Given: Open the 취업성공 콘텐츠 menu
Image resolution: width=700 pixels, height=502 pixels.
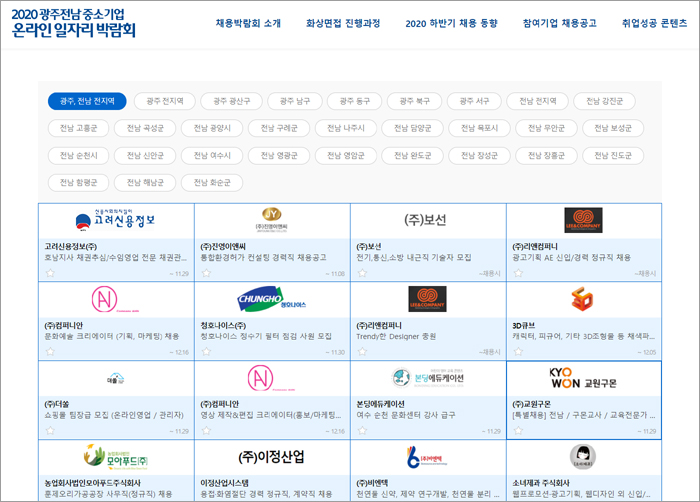Looking at the screenshot, I should (x=654, y=23).
